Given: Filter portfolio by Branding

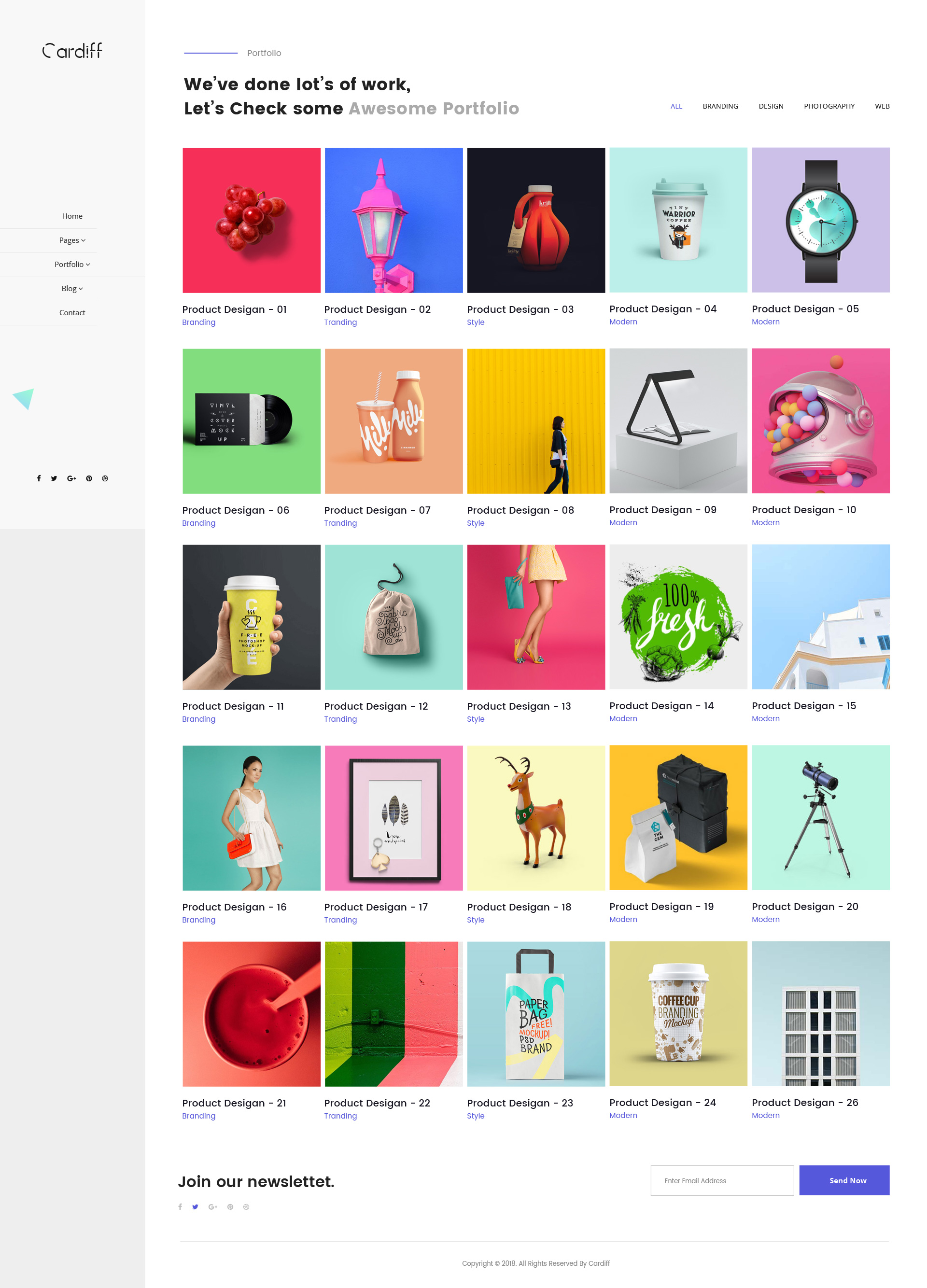Looking at the screenshot, I should click(x=720, y=106).
